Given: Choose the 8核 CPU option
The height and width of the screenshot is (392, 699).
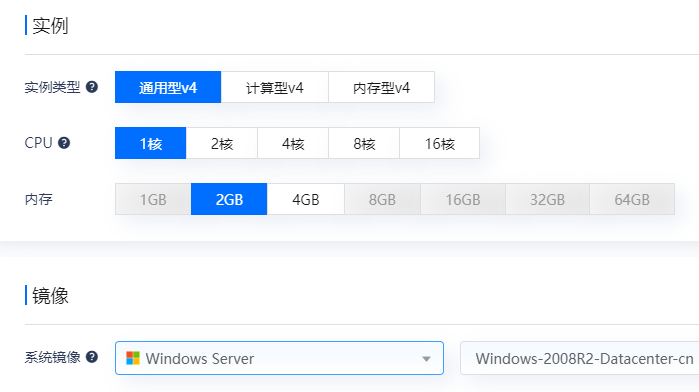Looking at the screenshot, I should coord(364,143).
